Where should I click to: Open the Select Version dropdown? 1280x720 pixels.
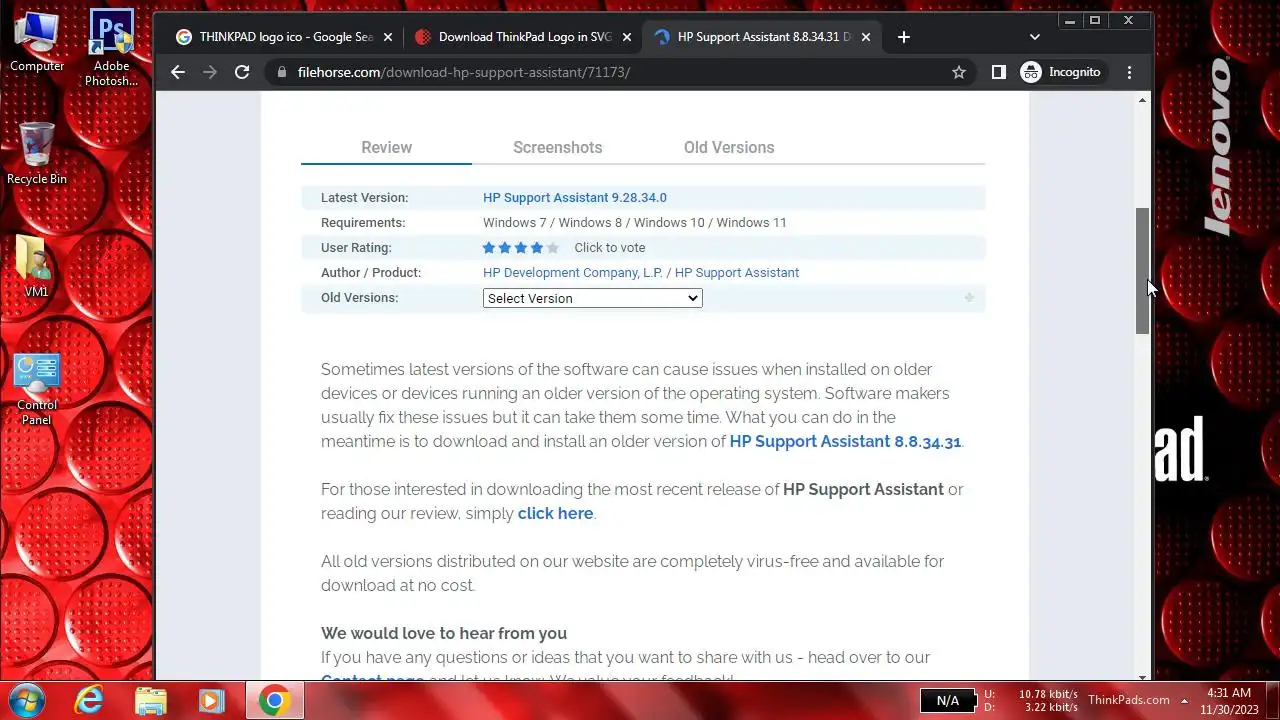click(x=592, y=298)
